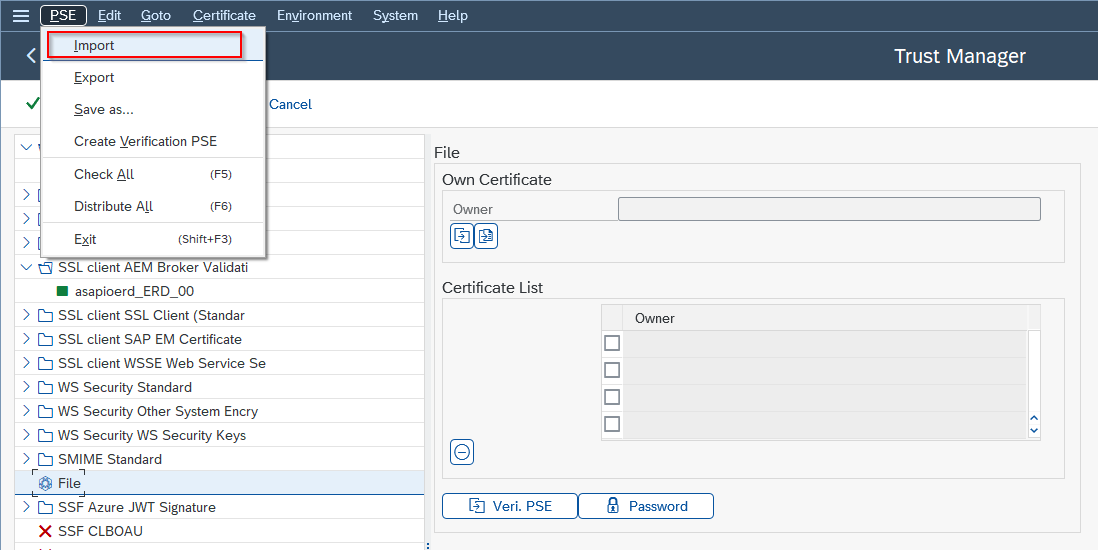This screenshot has height=550, width=1098.
Task: Select the WS Security Standard row text
Action: tap(125, 387)
